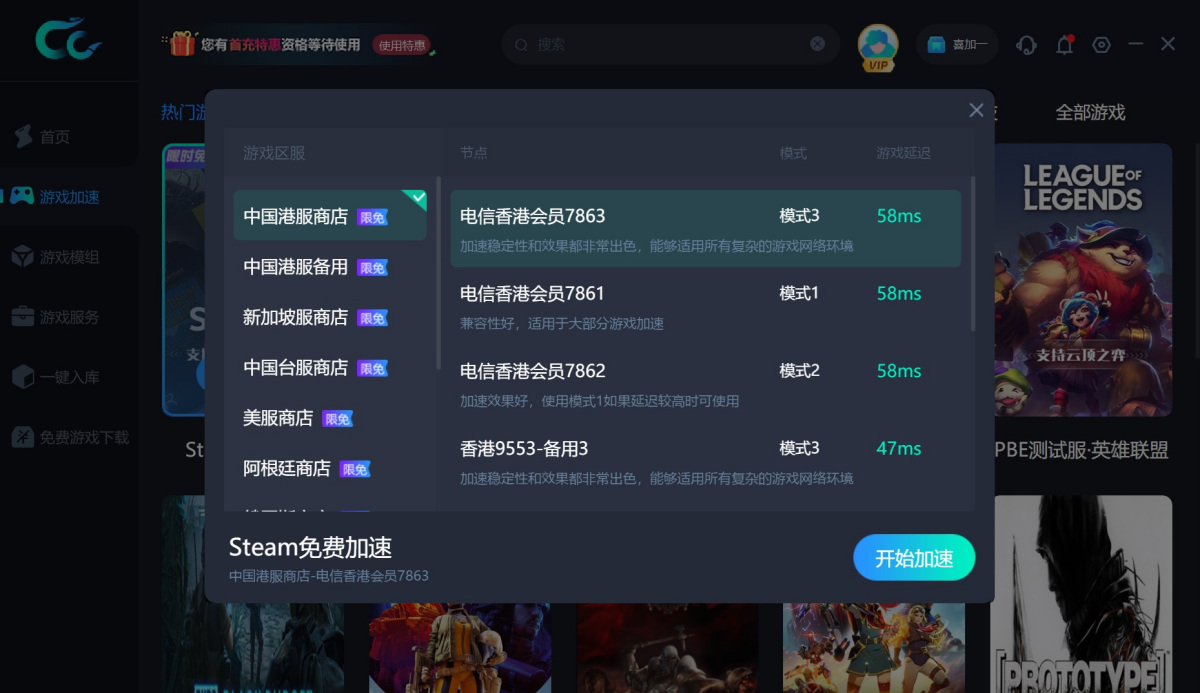Click the gift box promotion icon
Screen dimensions: 1200x693
(182, 44)
